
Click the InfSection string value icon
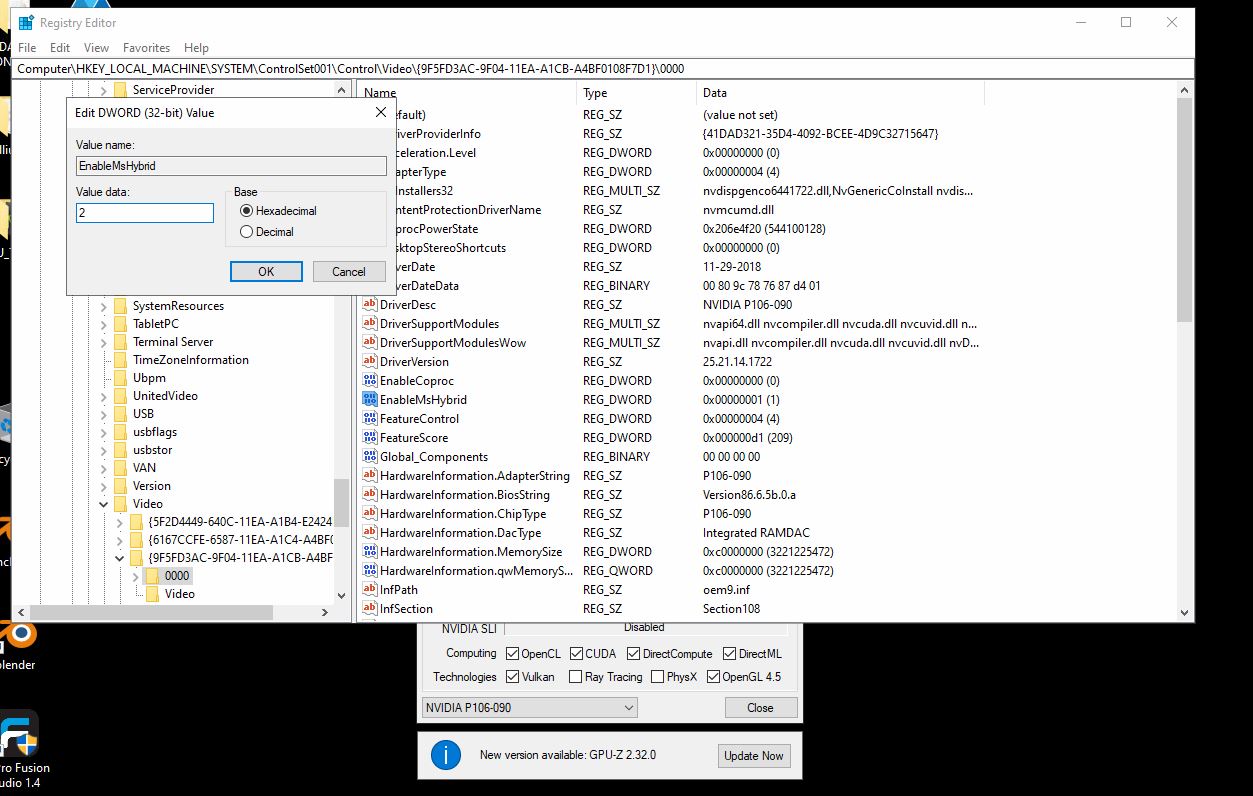click(x=370, y=609)
